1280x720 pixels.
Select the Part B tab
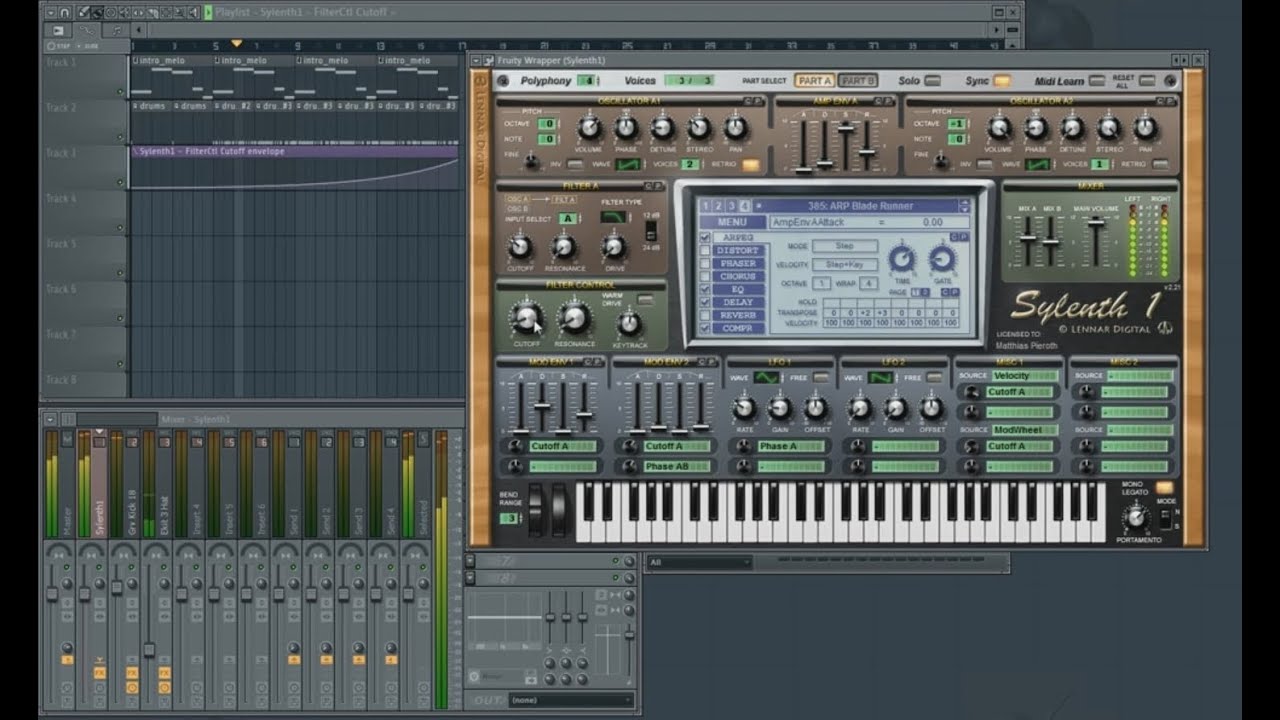coord(857,81)
